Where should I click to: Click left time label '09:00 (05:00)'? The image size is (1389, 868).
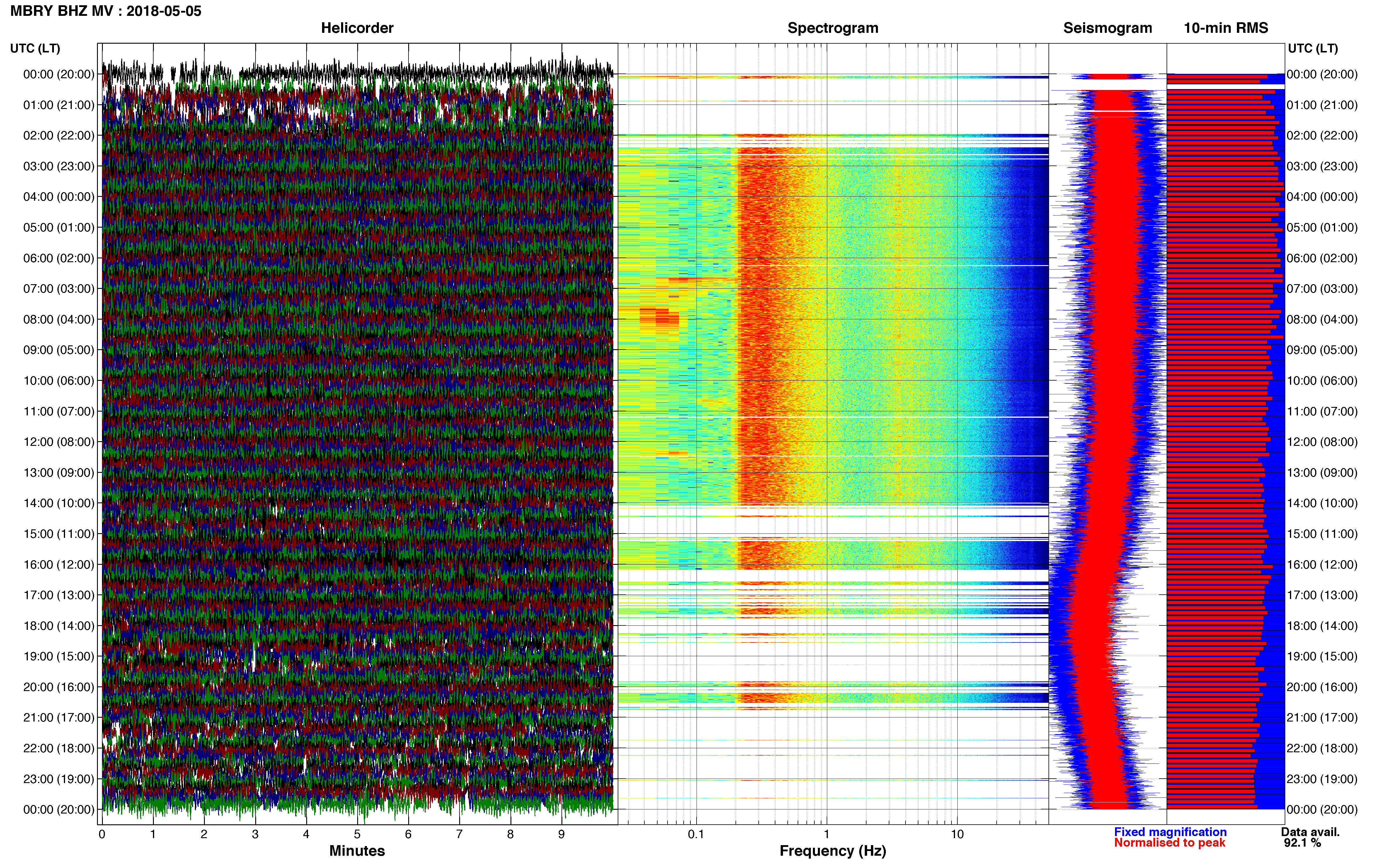59,350
